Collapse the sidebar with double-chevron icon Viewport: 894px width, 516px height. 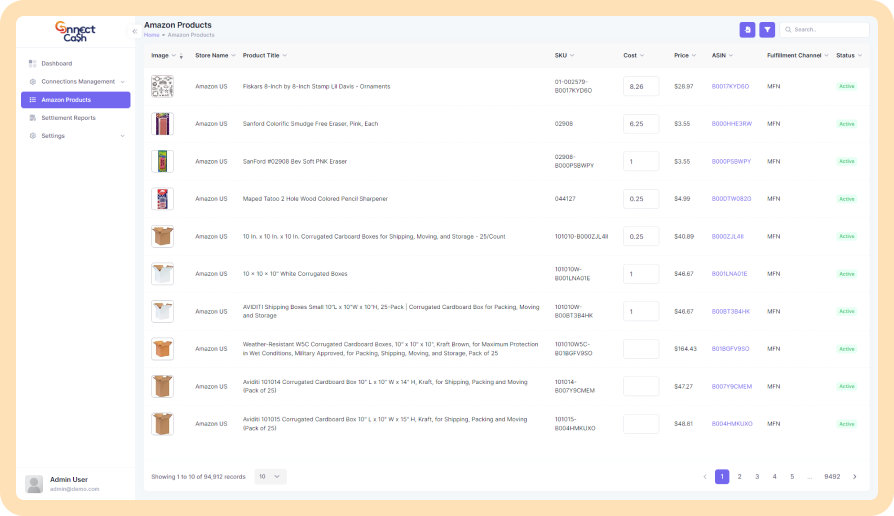click(134, 31)
